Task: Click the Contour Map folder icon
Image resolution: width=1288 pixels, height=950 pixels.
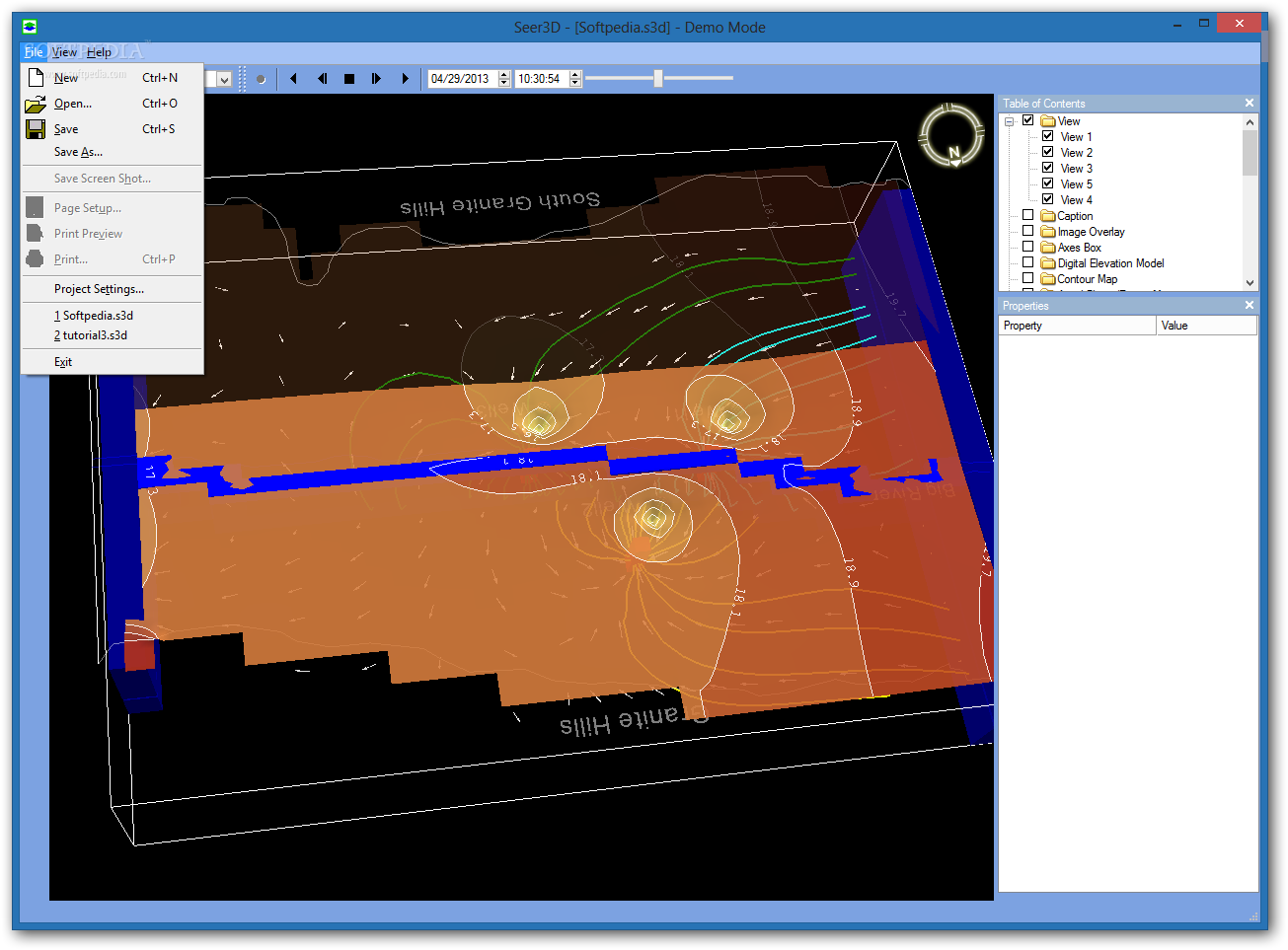Action: [x=1048, y=278]
